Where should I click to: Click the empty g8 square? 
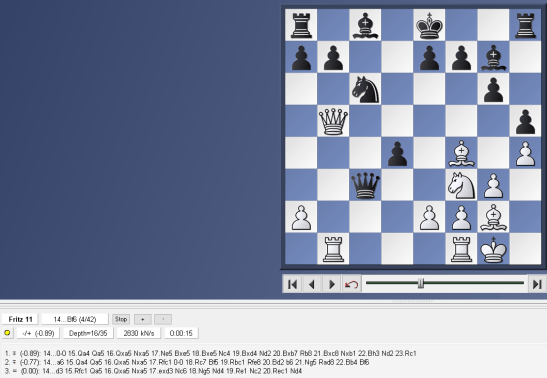(493, 25)
